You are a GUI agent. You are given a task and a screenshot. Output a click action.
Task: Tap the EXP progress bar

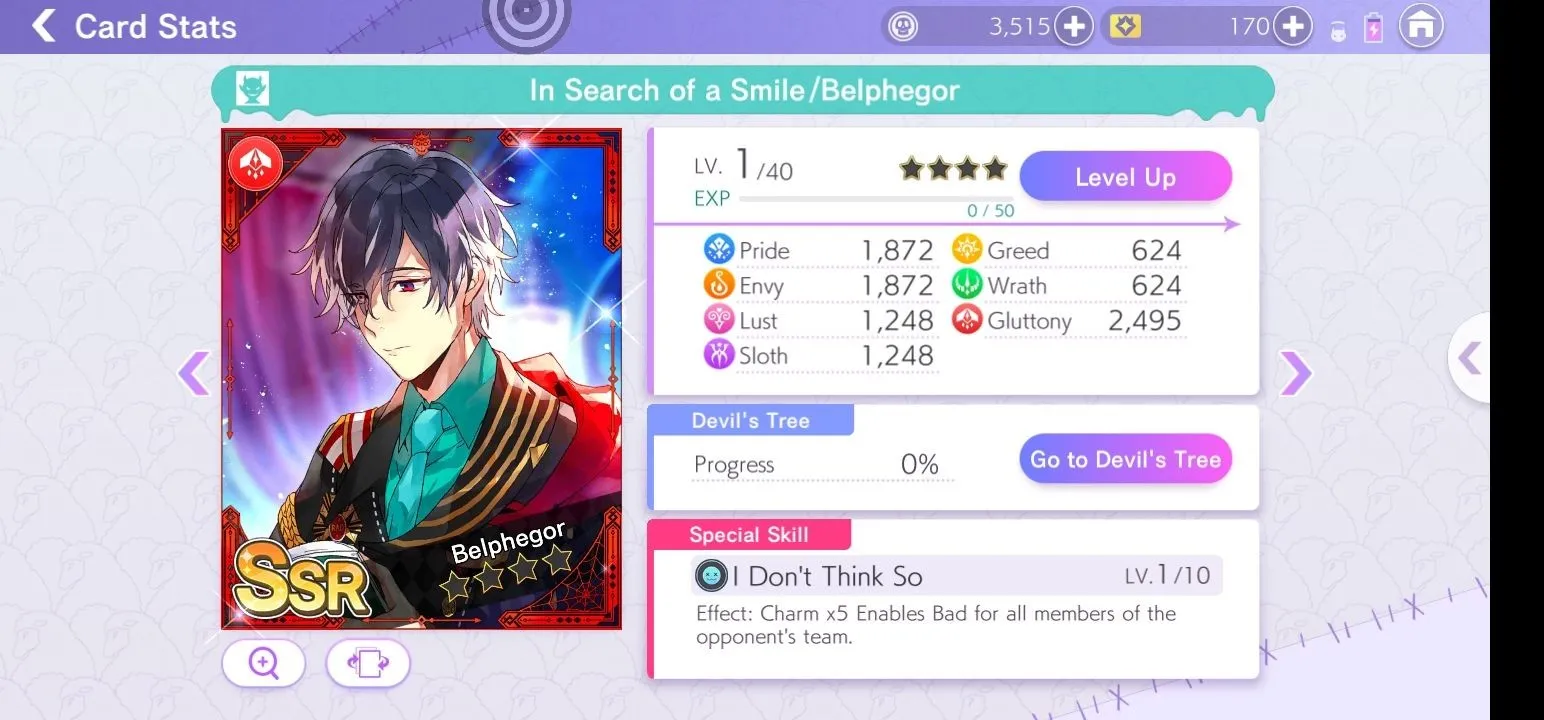click(x=876, y=198)
